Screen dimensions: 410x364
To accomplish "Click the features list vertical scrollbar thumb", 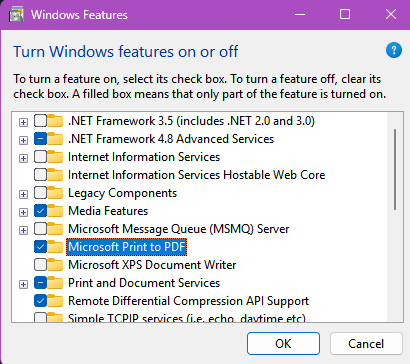I will pos(395,169).
